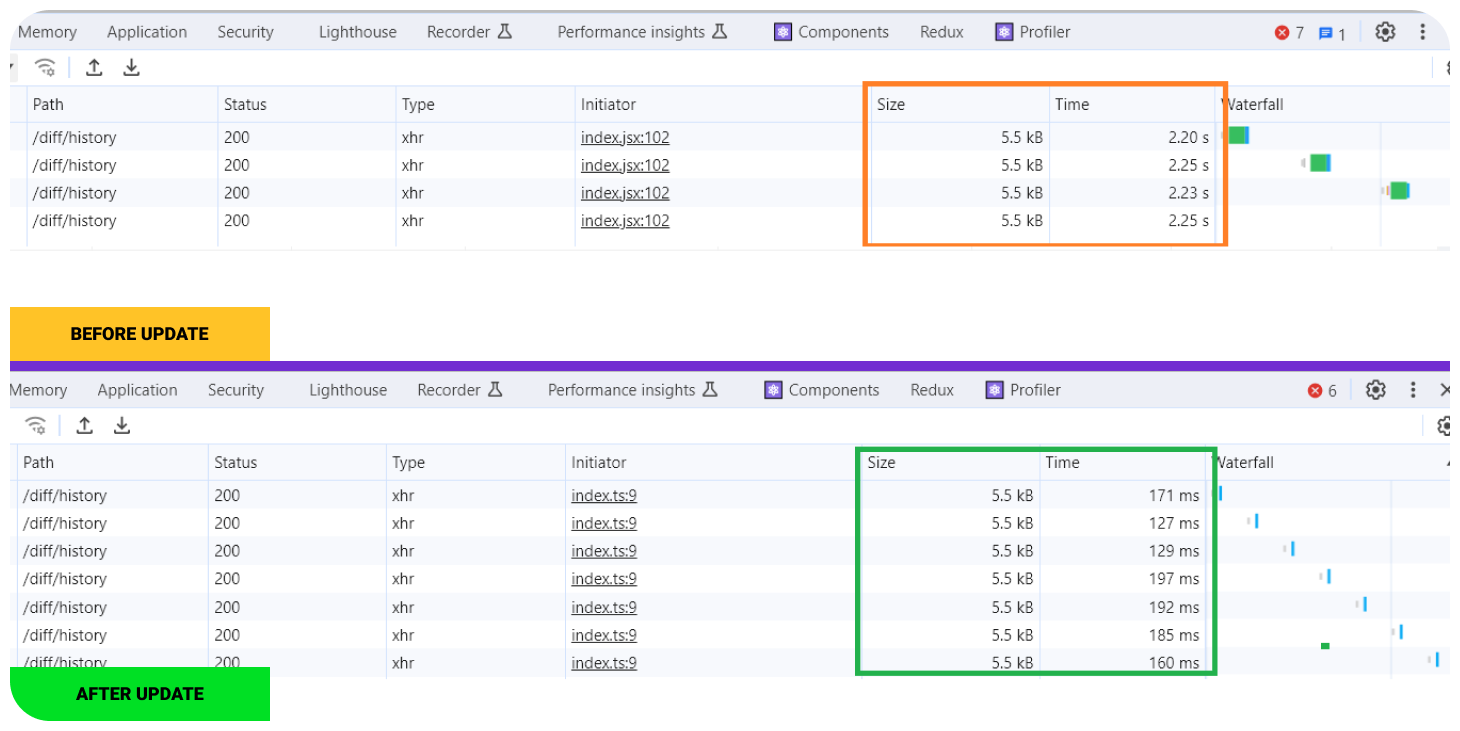
Task: Open the kebab menu in the after-update panel
Action: (1413, 390)
